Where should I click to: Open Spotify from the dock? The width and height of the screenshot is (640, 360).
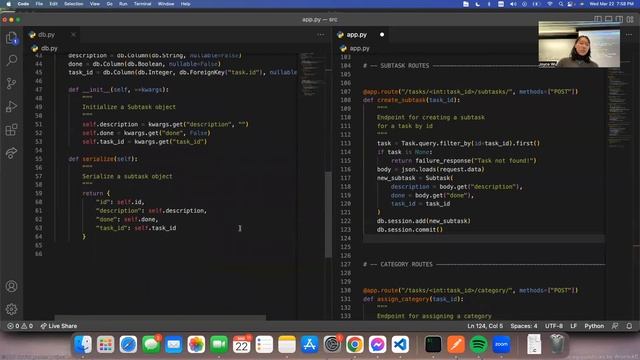pyautogui.click(x=478, y=344)
